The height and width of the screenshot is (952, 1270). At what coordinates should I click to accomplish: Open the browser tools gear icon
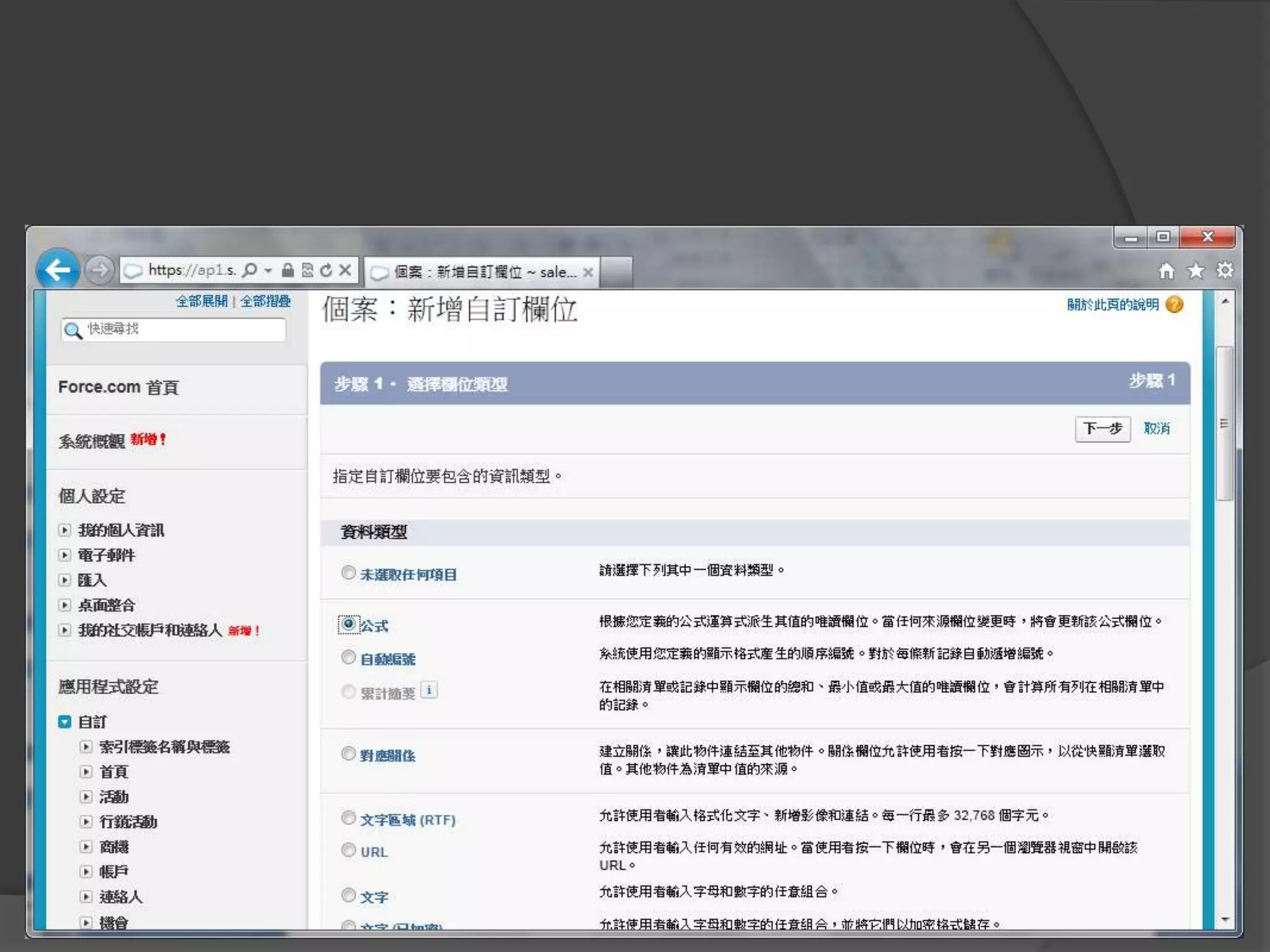[1225, 271]
